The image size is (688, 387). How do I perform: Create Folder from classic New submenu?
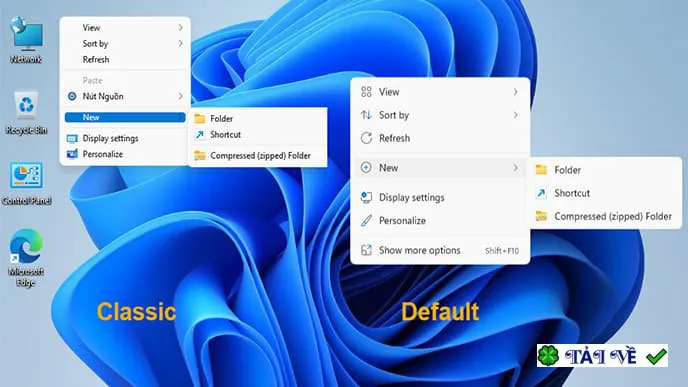(x=258, y=118)
